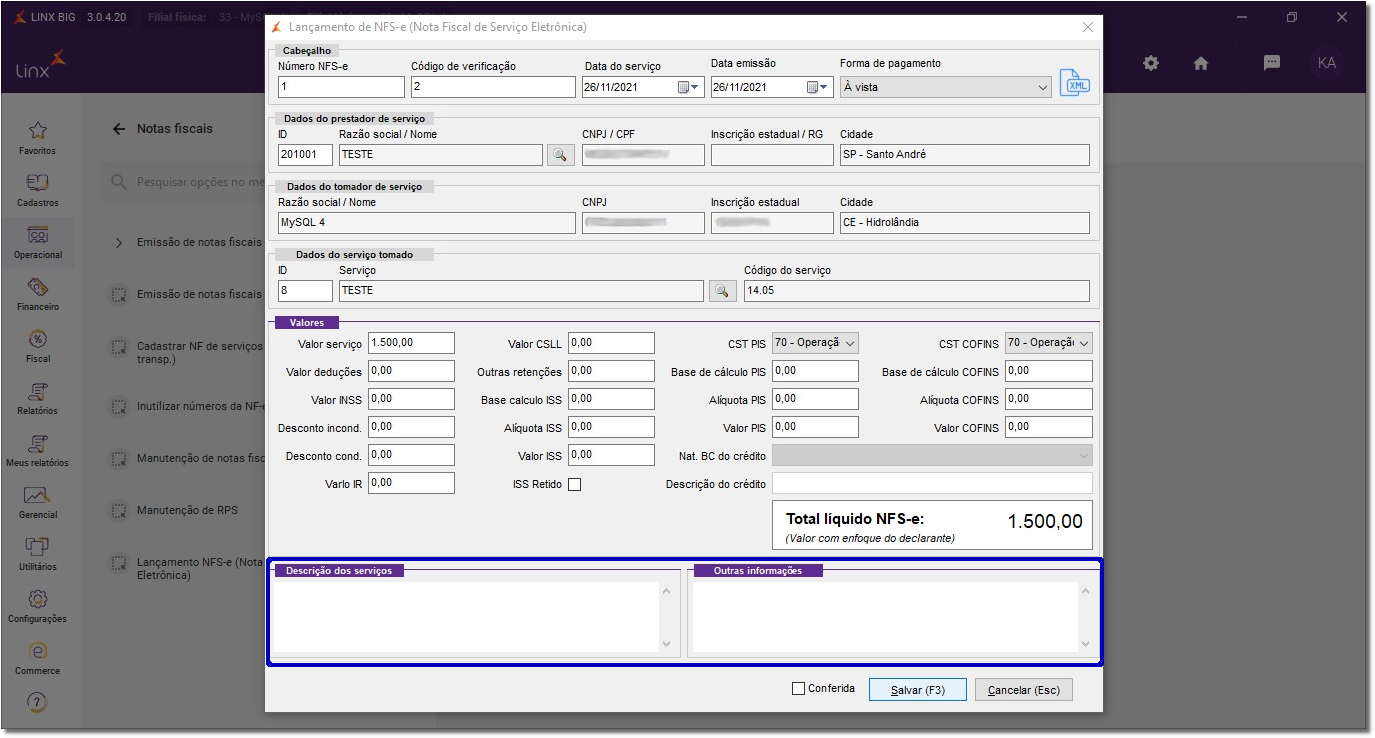The image size is (1375, 738).
Task: Click Descrição do crédito field
Action: [x=933, y=484]
